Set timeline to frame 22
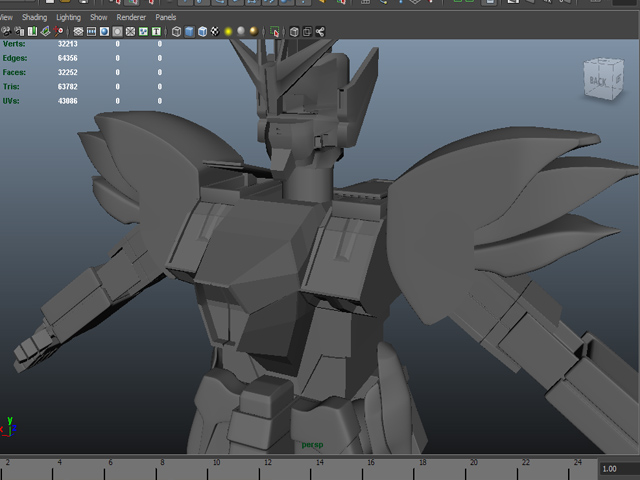The height and width of the screenshot is (480, 640). tap(525, 462)
